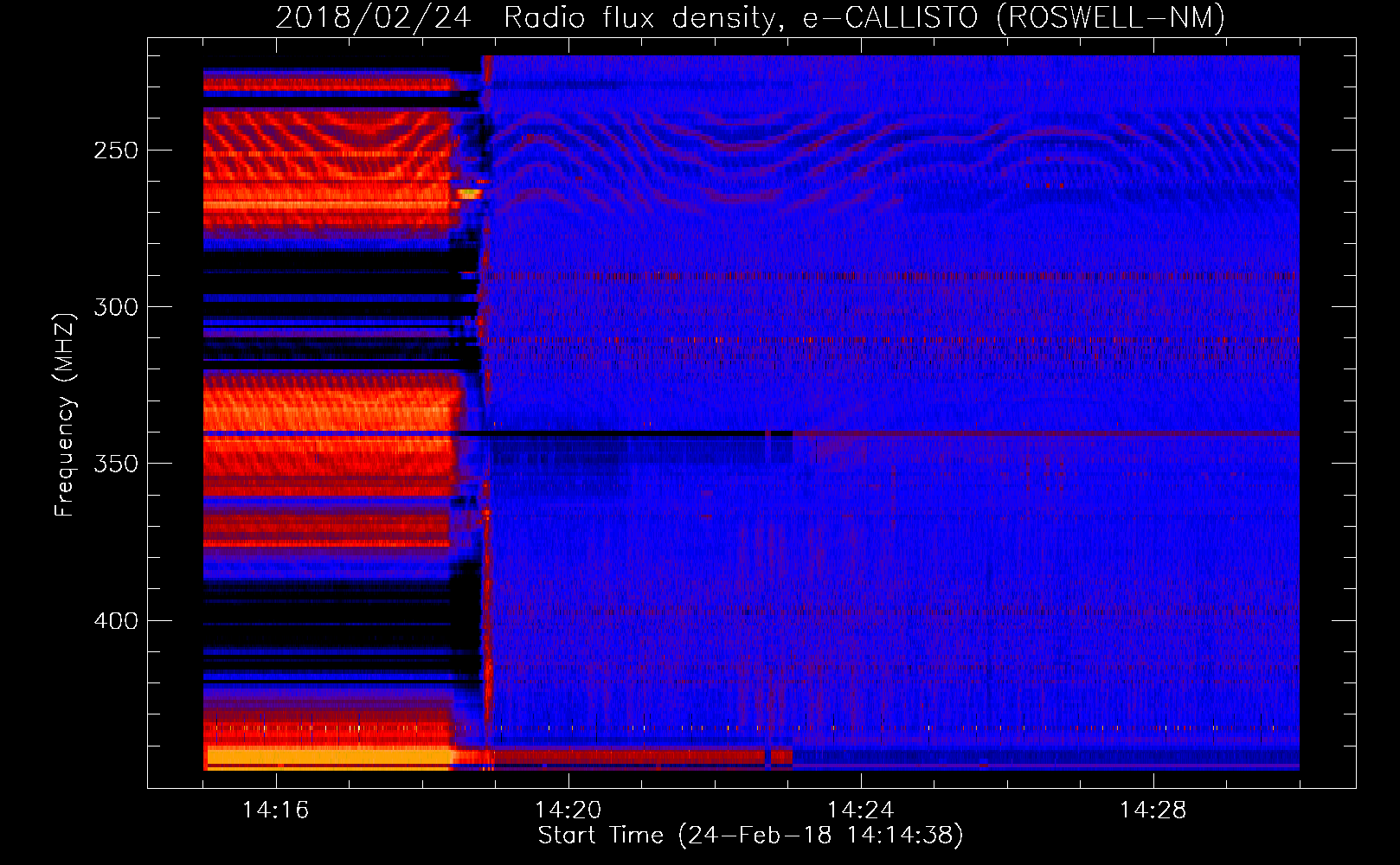This screenshot has height=865, width=1400.
Task: Click the bright yellow band at spectrogram bottom left
Action: (329, 758)
